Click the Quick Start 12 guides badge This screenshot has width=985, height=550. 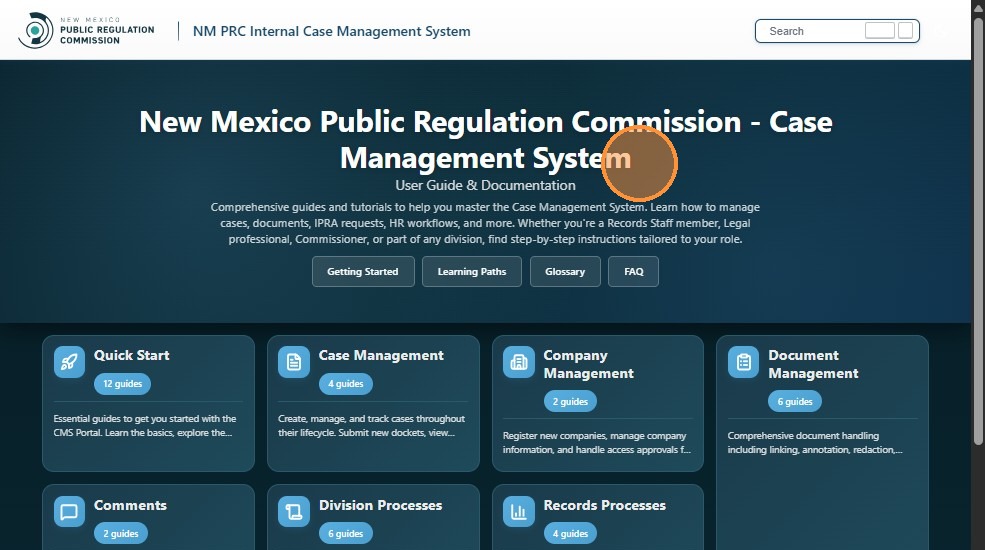coord(122,384)
